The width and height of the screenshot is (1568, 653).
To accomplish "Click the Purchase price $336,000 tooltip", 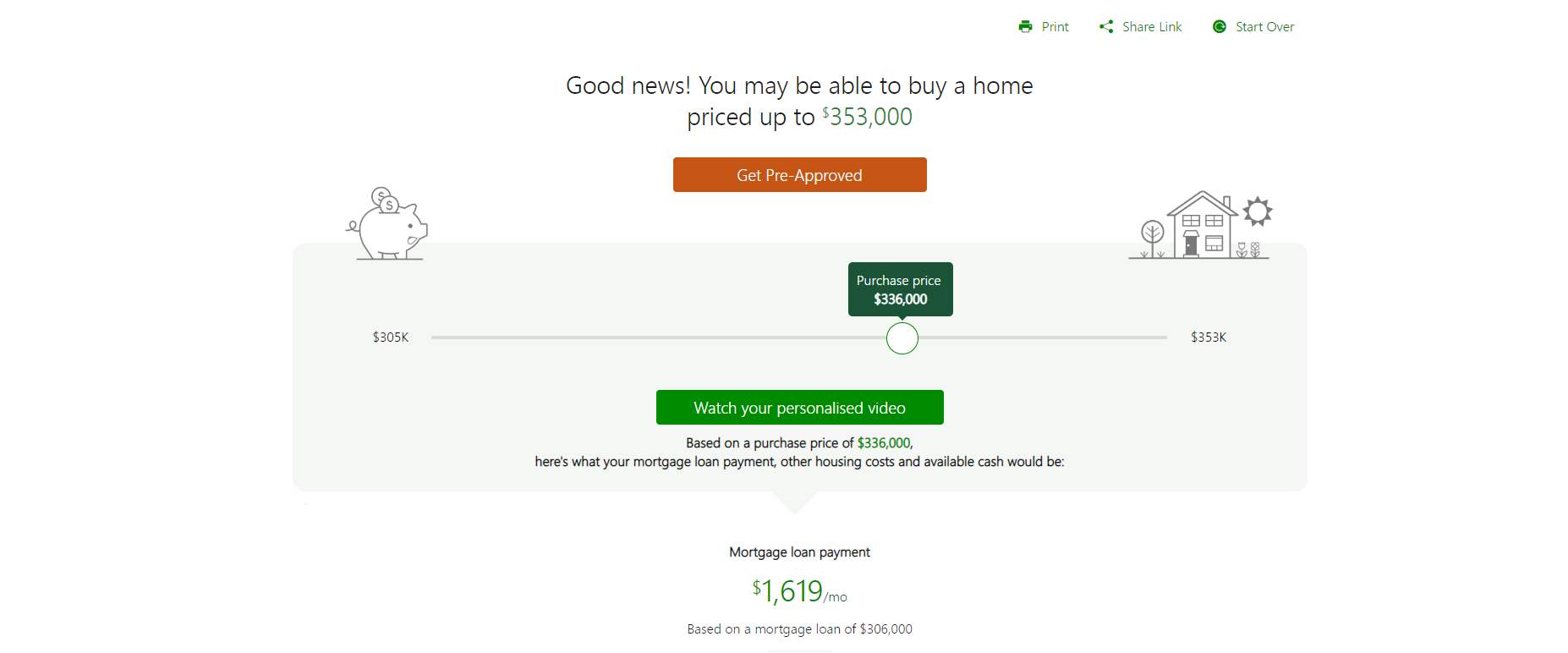I will tap(901, 289).
